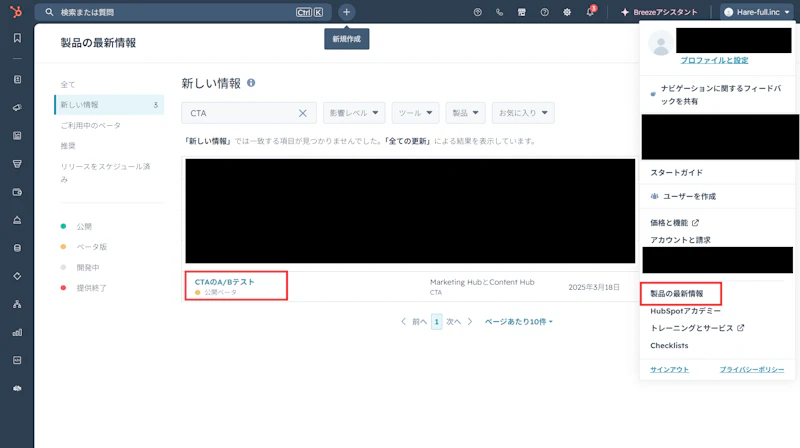
Task: Open the CRM contacts sidebar icon
Action: (x=17, y=80)
